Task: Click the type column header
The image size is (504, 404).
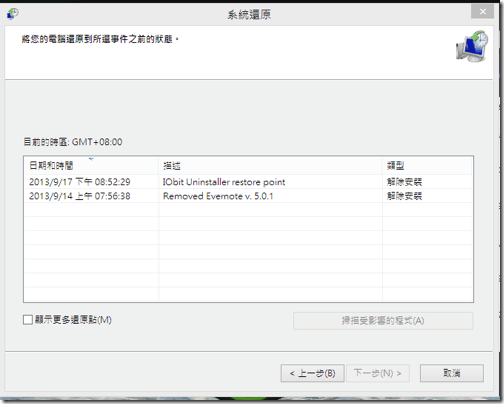Action: 427,166
